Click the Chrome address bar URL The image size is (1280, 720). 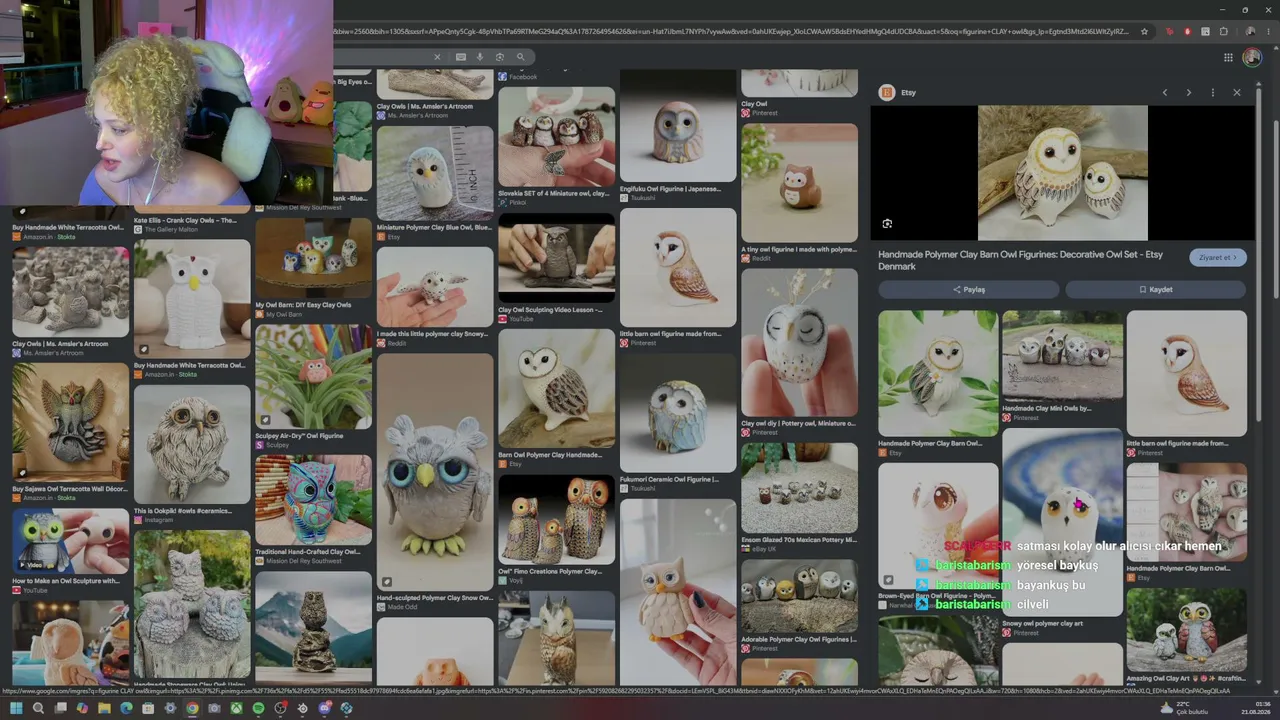pyautogui.click(x=732, y=31)
